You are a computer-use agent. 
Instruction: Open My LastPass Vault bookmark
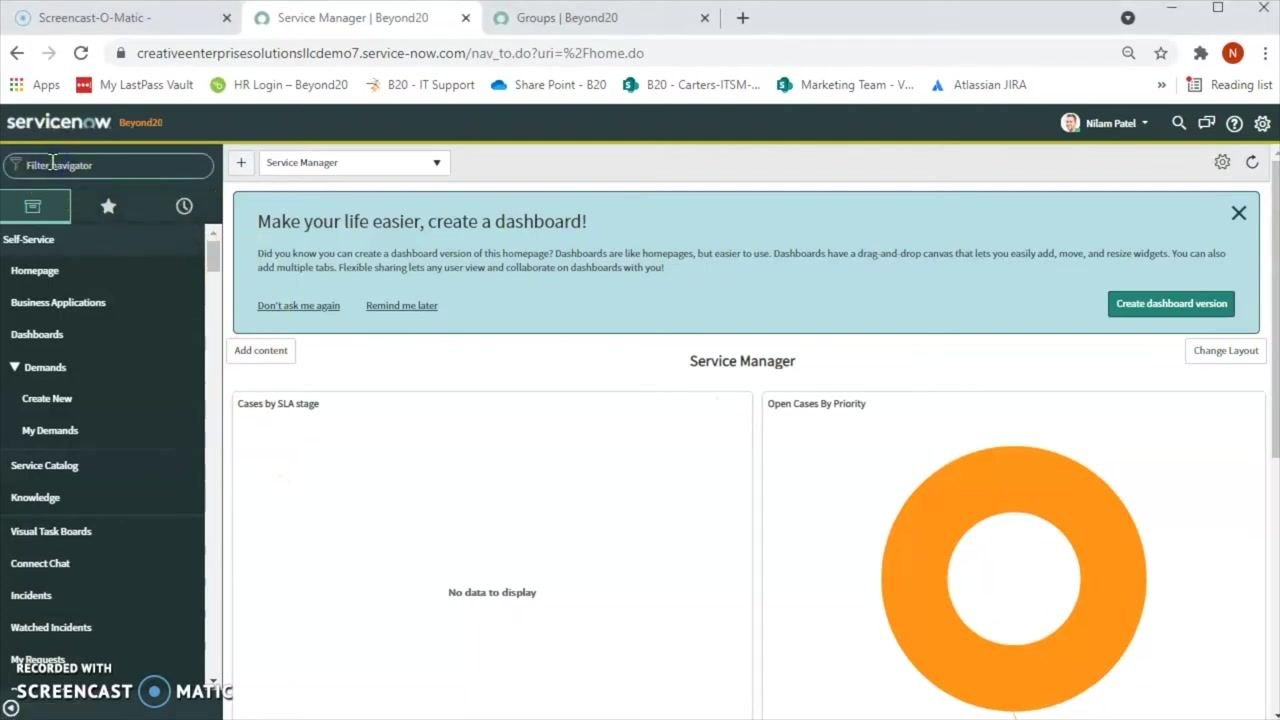(134, 85)
